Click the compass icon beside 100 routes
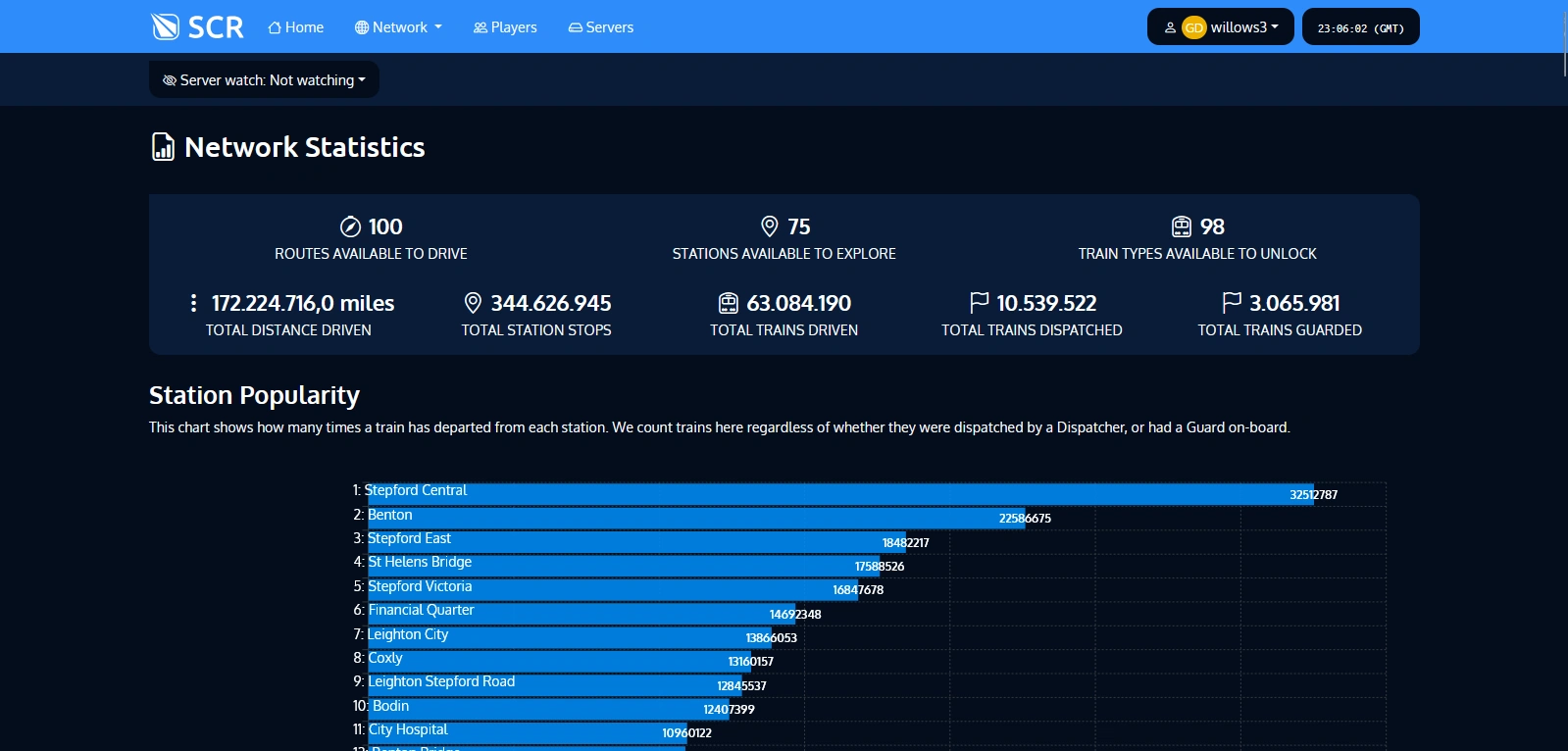 (x=350, y=226)
